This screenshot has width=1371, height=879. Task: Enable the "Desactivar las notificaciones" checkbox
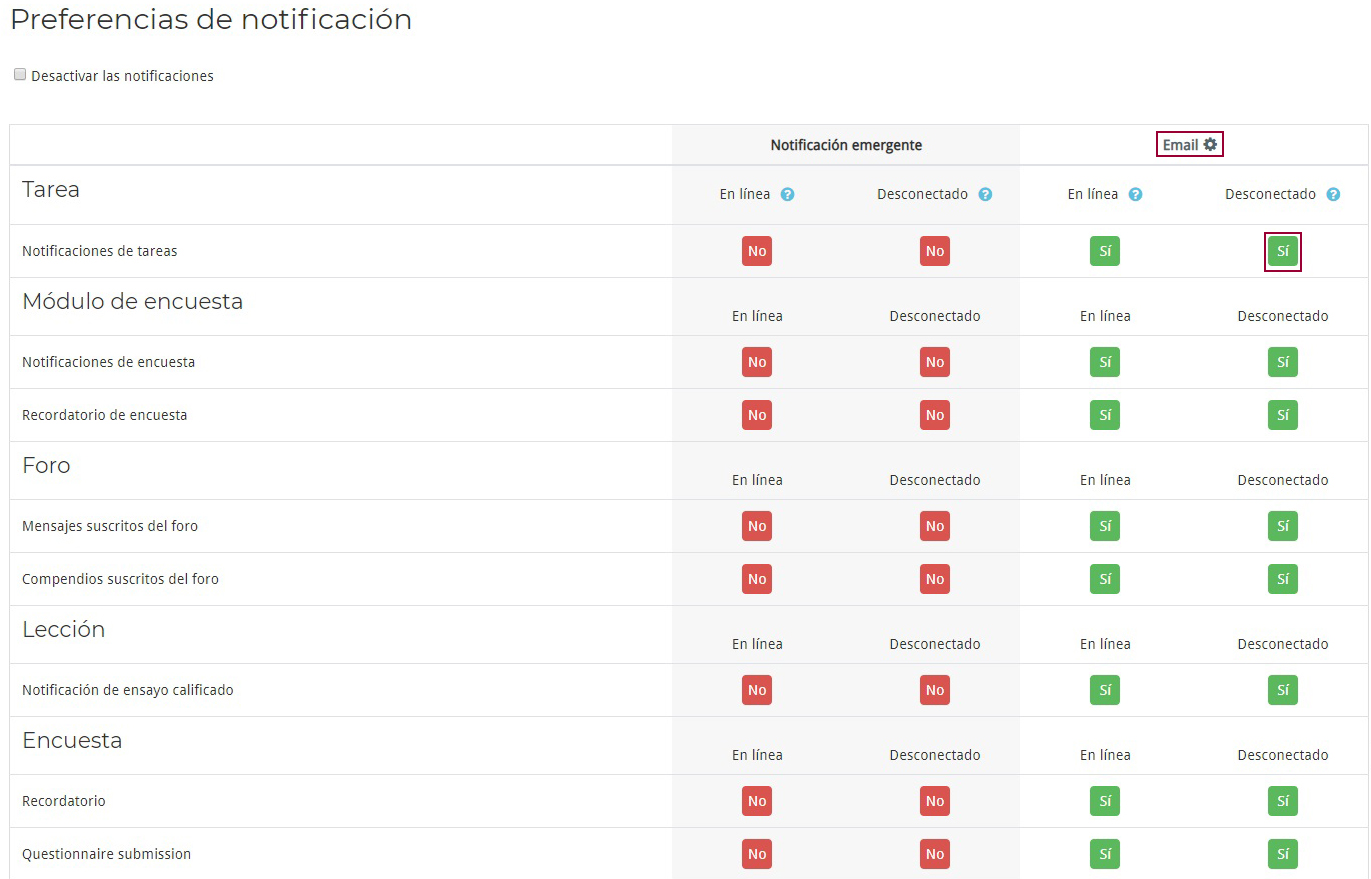[19, 73]
